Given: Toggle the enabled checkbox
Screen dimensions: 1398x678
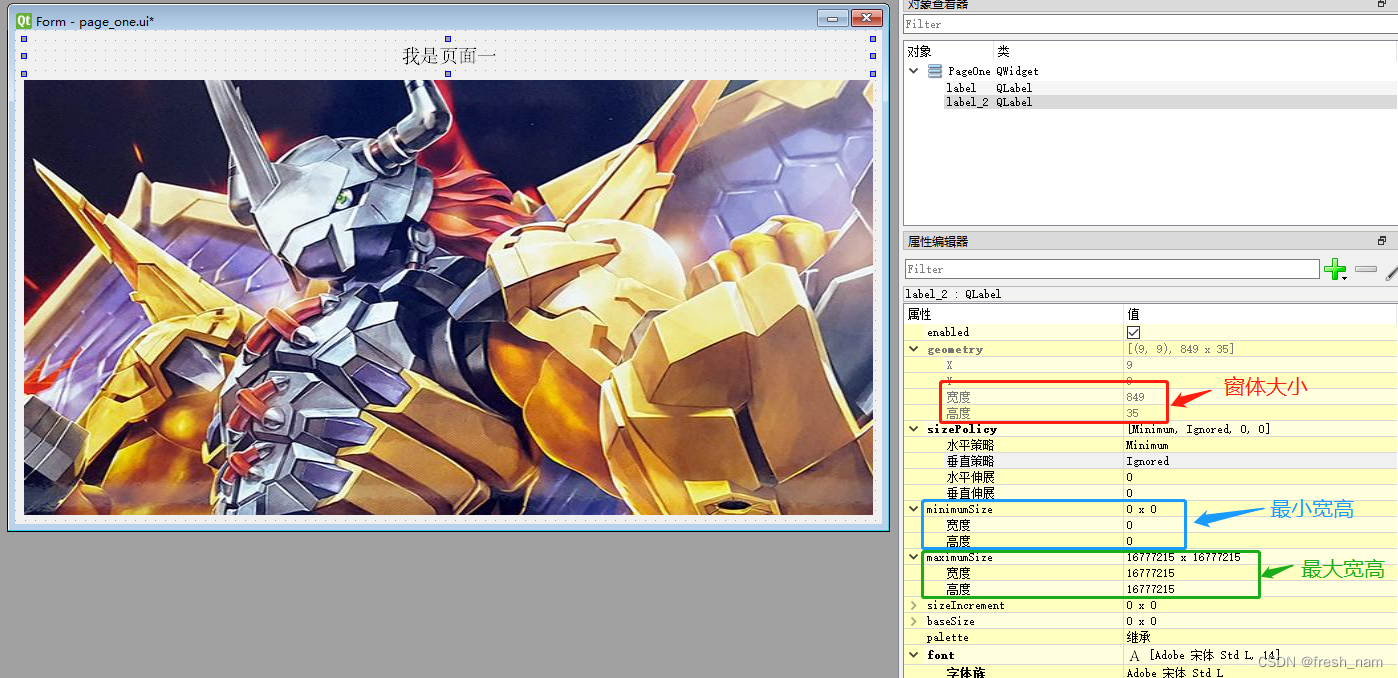Looking at the screenshot, I should [1134, 332].
